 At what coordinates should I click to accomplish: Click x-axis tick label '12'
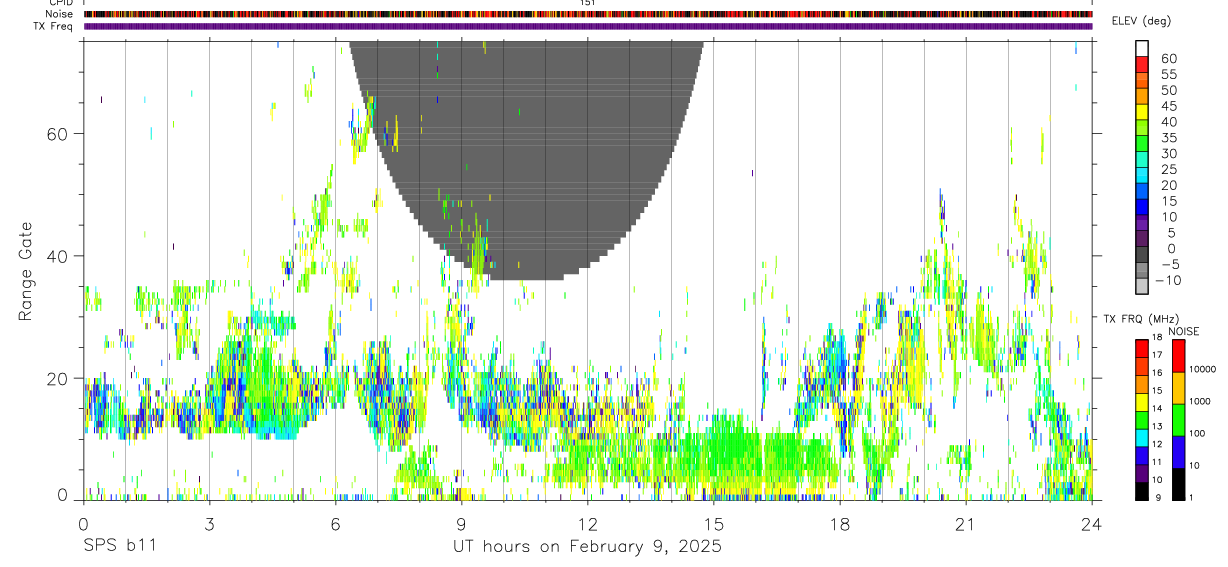pos(588,524)
